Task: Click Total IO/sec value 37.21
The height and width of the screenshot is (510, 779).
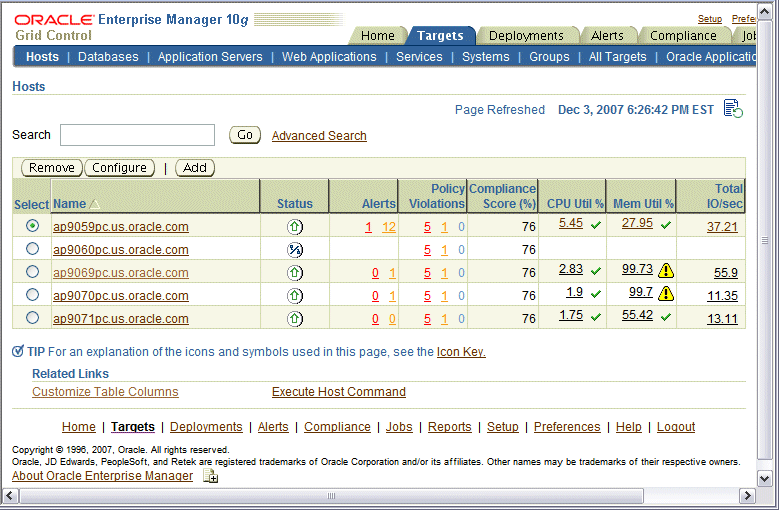Action: [722, 227]
